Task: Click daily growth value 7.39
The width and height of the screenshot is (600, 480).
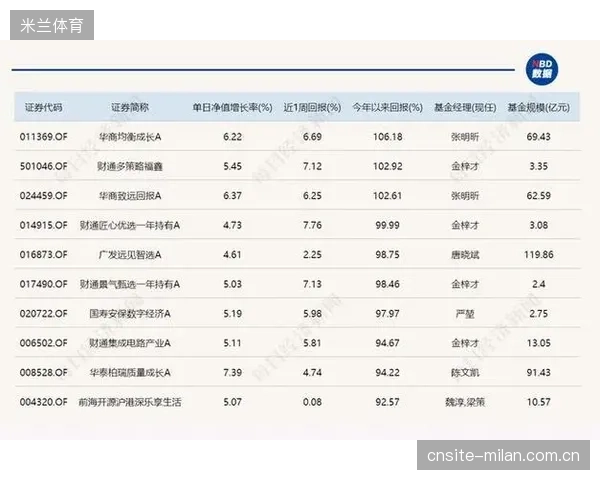Action: [x=232, y=372]
